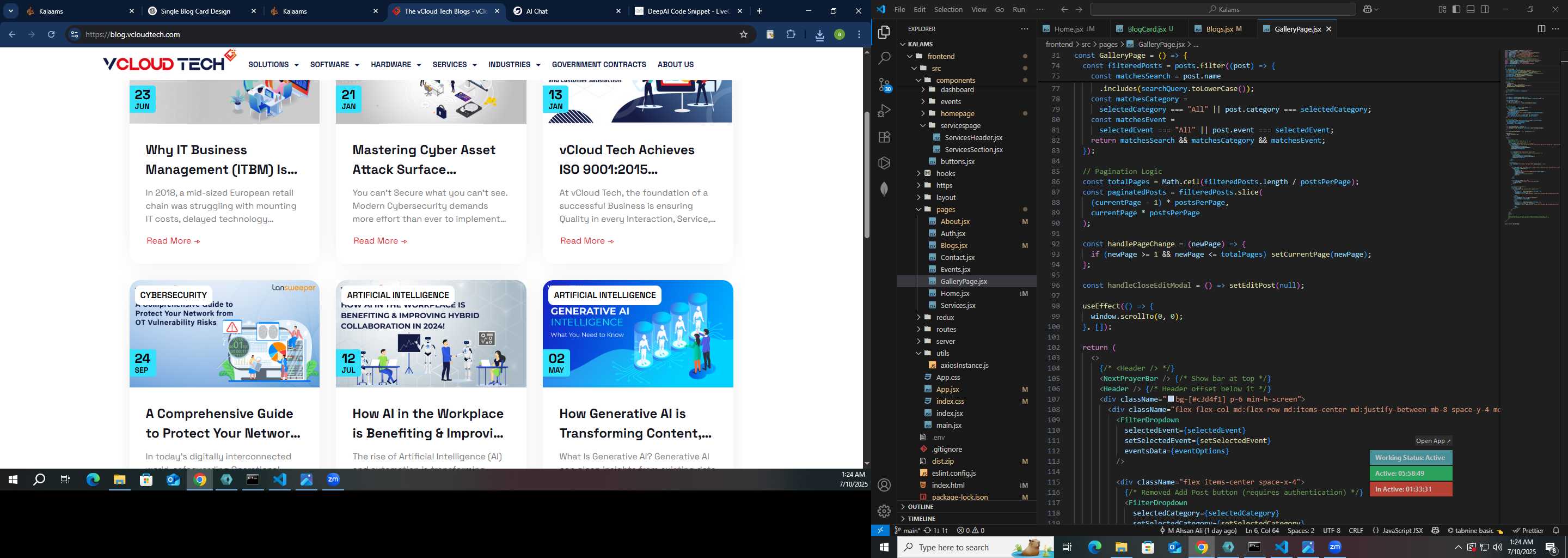This screenshot has height=558, width=1568.
Task: Toggle the Primary Side Bar in VS Code
Action: point(1456,10)
